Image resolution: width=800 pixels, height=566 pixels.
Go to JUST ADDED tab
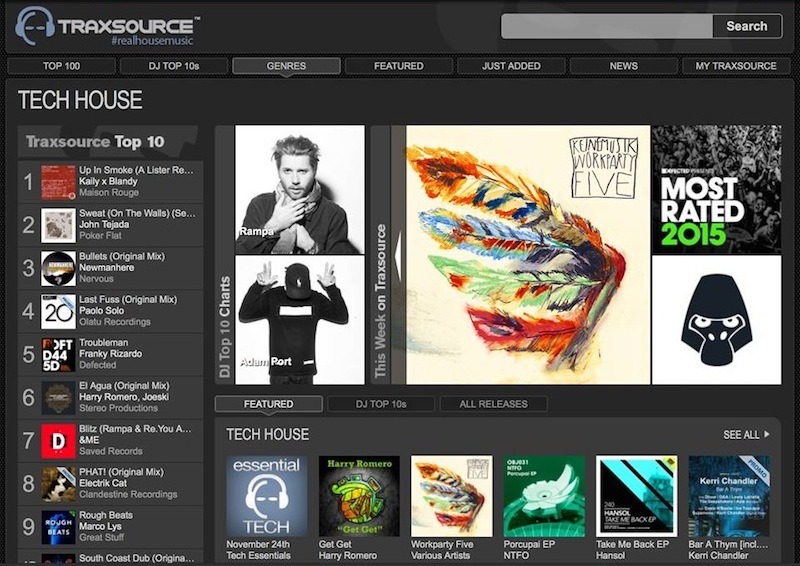point(511,66)
